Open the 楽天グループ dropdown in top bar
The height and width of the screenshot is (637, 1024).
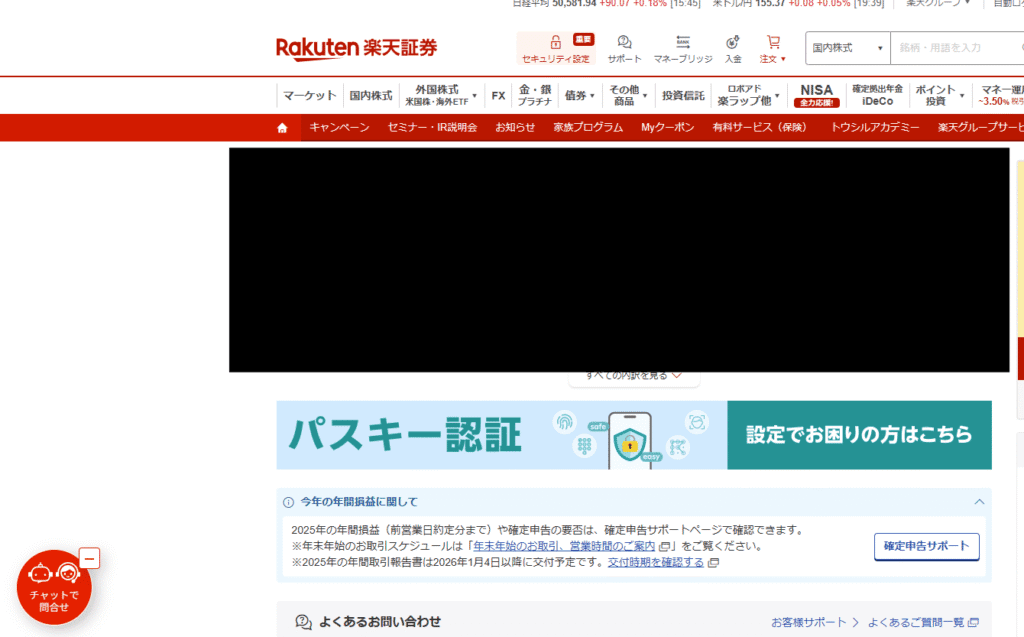point(938,4)
